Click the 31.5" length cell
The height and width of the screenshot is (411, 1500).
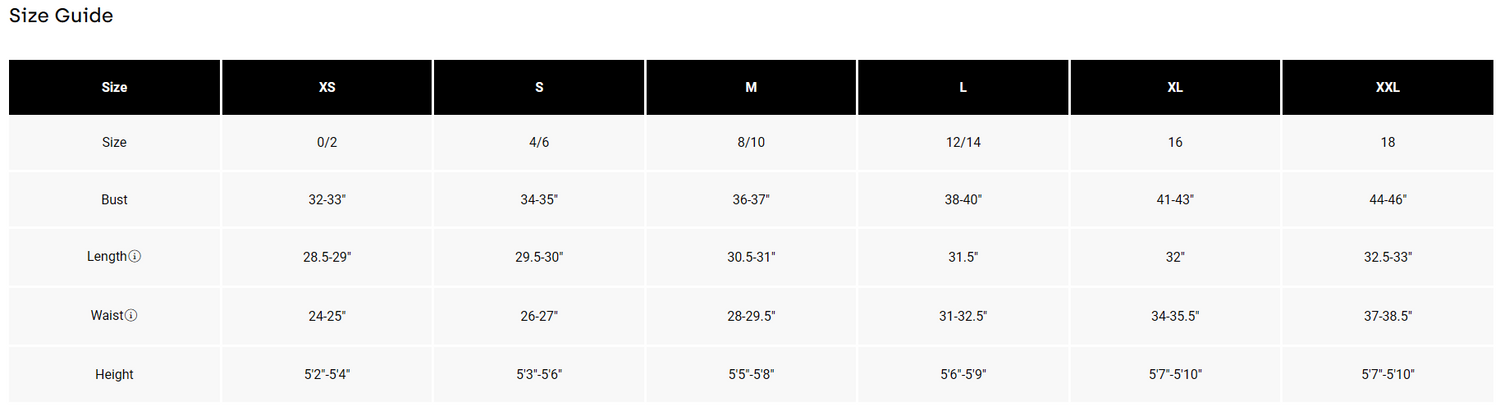[x=963, y=257]
